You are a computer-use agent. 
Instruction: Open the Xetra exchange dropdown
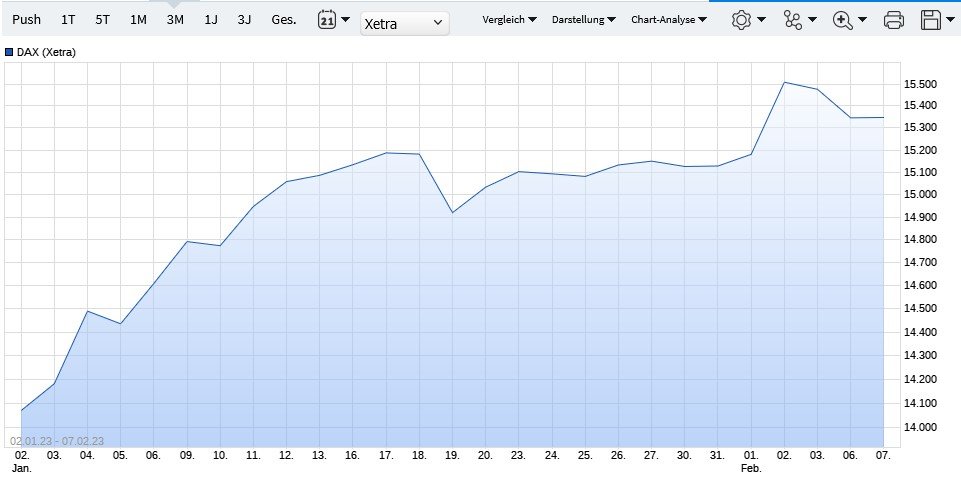click(x=405, y=23)
